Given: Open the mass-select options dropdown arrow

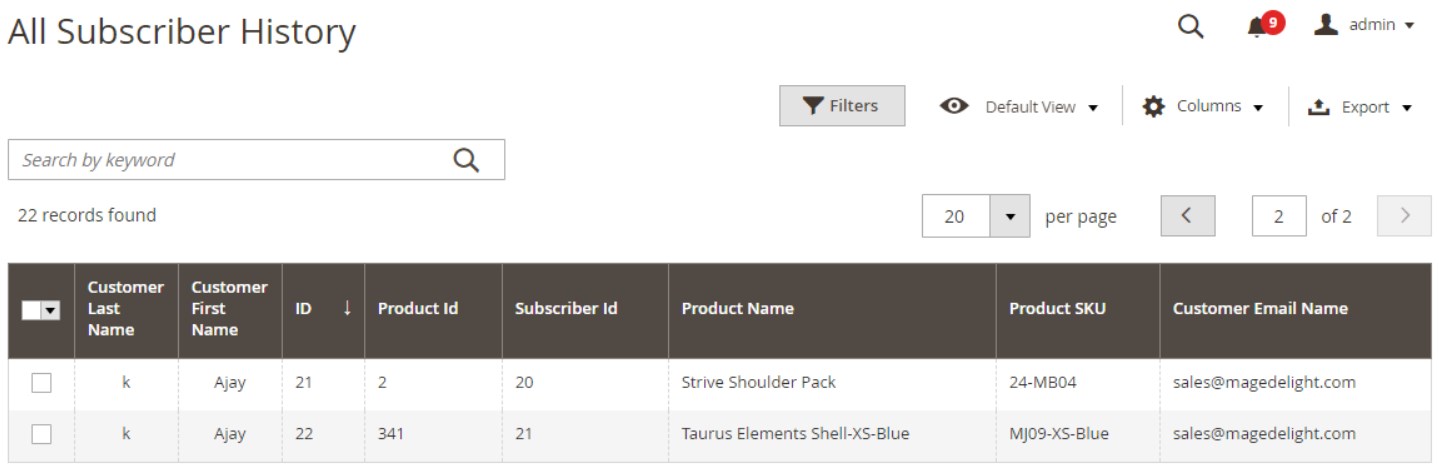Looking at the screenshot, I should tap(50, 311).
